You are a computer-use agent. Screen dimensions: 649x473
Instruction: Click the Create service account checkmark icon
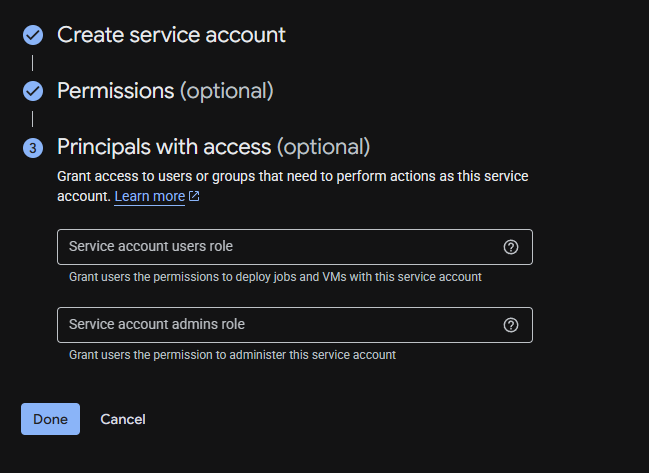[x=33, y=35]
